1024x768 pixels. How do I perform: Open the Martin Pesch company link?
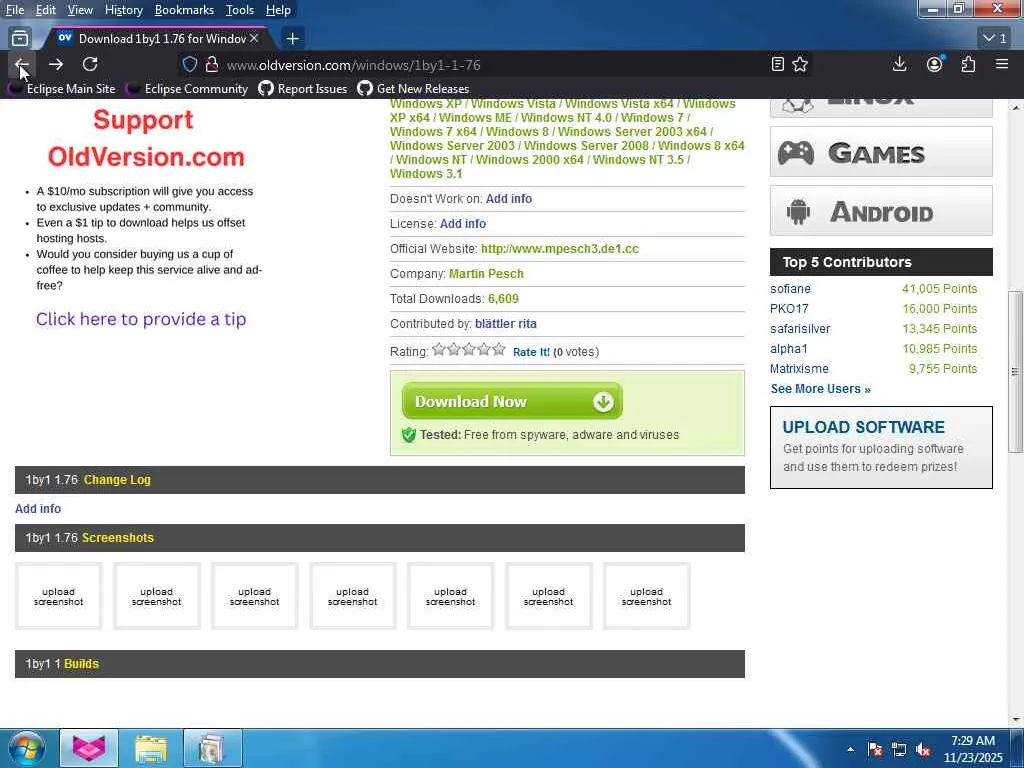point(486,274)
